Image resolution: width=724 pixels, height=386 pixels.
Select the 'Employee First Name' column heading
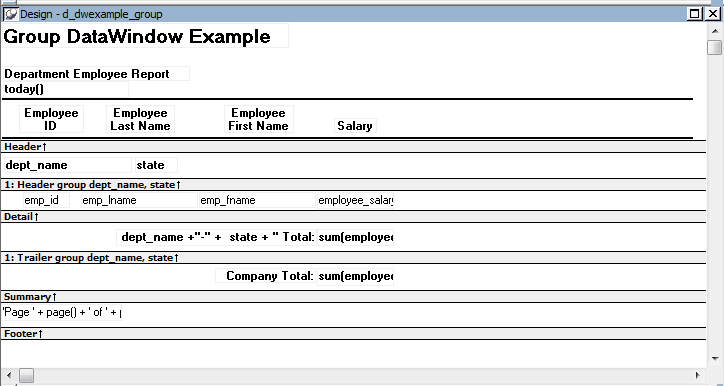coord(259,119)
